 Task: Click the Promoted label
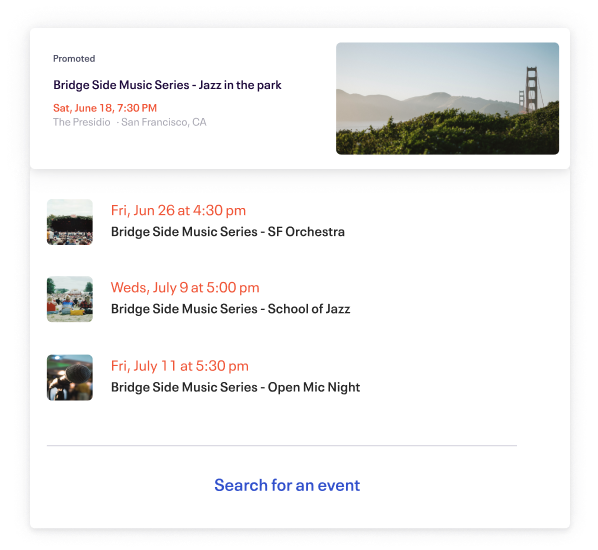pyautogui.click(x=74, y=58)
